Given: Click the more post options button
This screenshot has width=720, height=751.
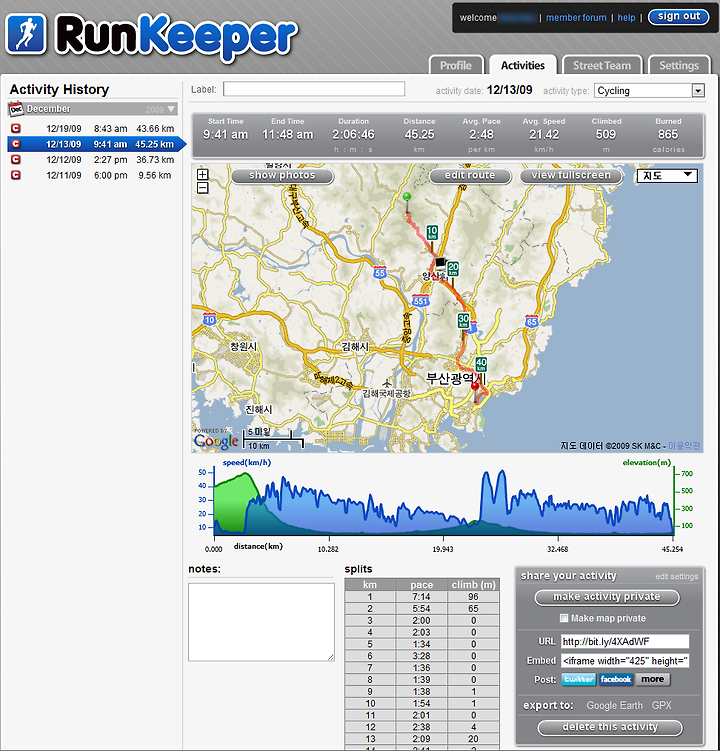Looking at the screenshot, I should (x=652, y=679).
